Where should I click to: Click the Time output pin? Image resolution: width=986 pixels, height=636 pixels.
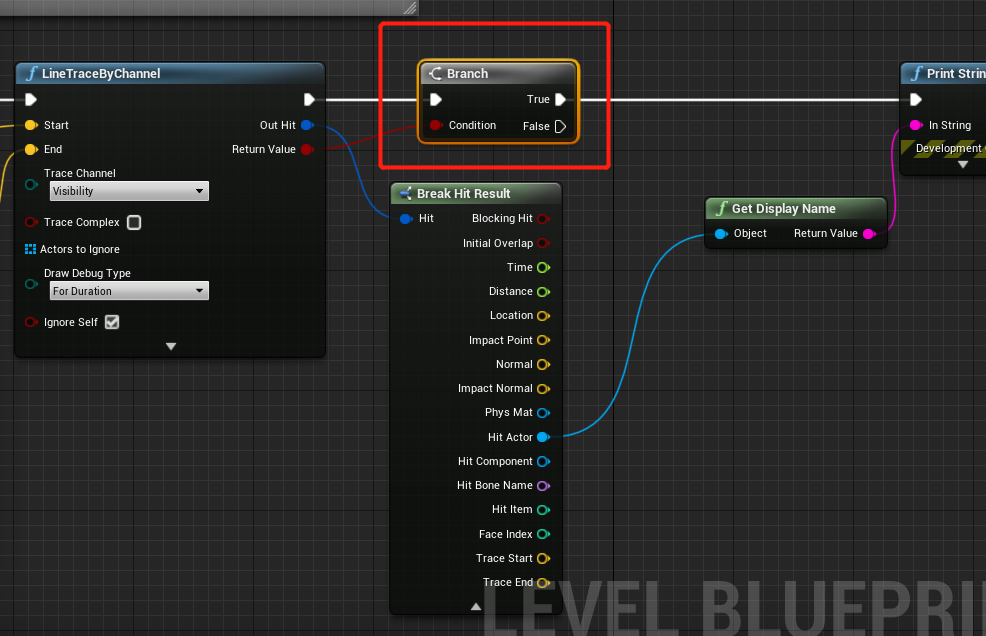[x=543, y=267]
